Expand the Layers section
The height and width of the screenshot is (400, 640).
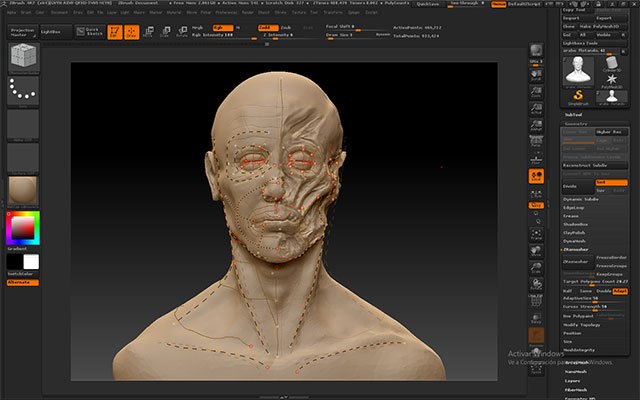coord(572,381)
